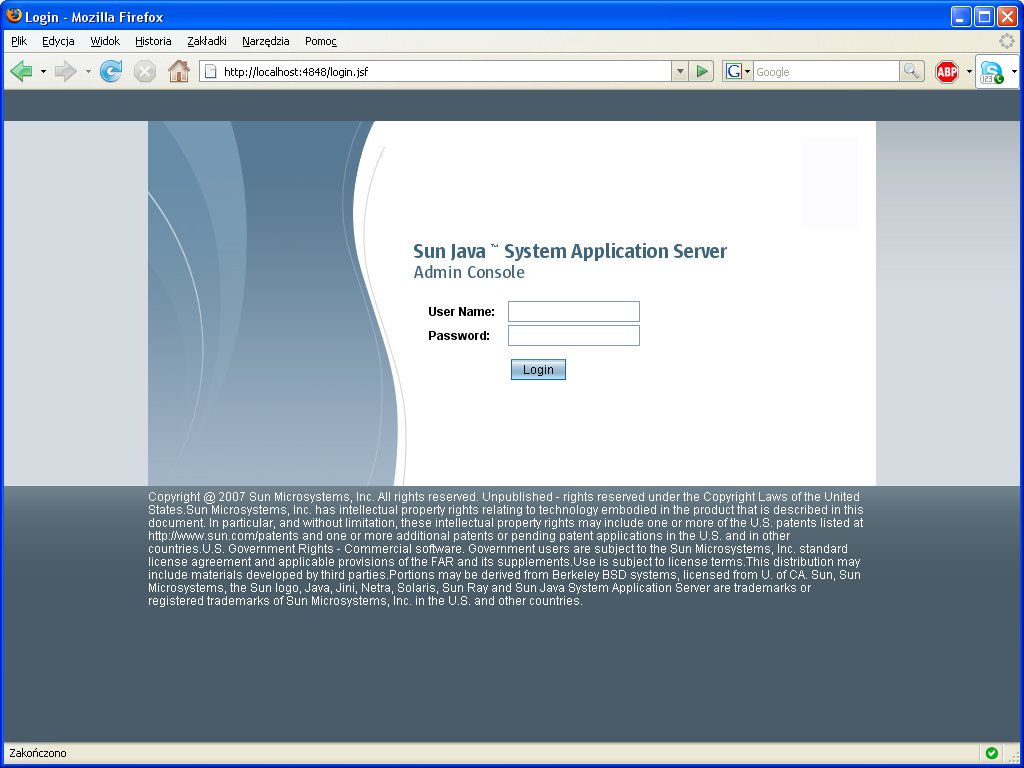Viewport: 1024px width, 768px height.
Task: Open the Adblock Plus dropdown arrow
Action: click(969, 72)
